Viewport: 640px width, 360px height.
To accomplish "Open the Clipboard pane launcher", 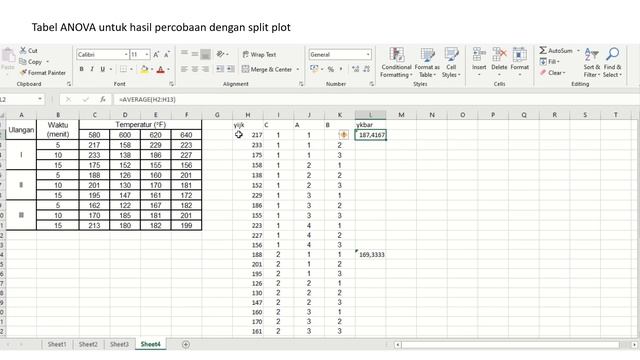I will pos(69,84).
